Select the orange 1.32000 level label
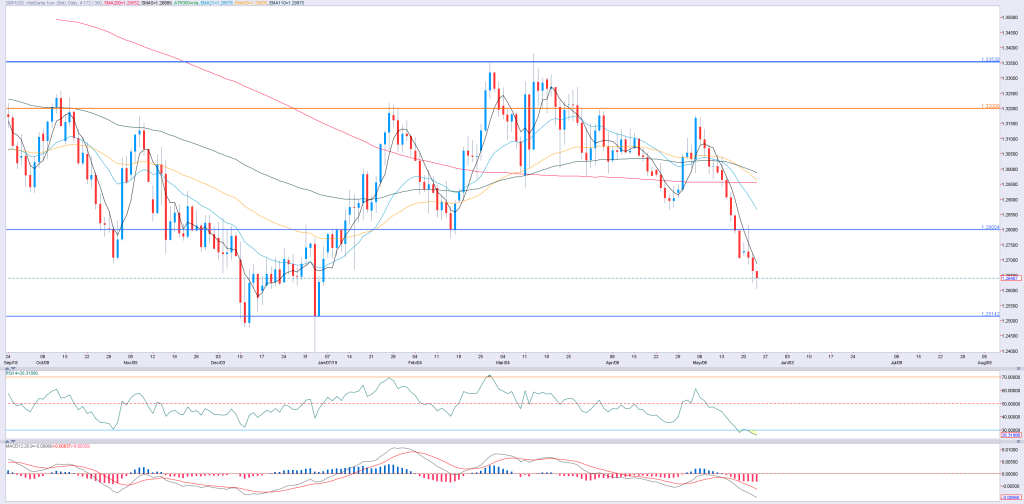 [x=990, y=106]
